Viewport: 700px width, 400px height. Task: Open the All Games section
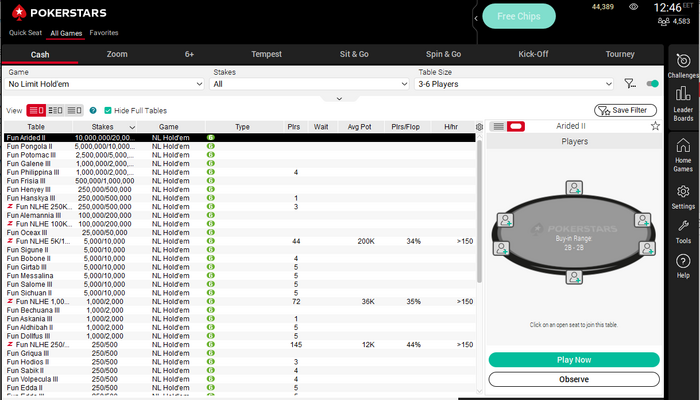[66, 33]
